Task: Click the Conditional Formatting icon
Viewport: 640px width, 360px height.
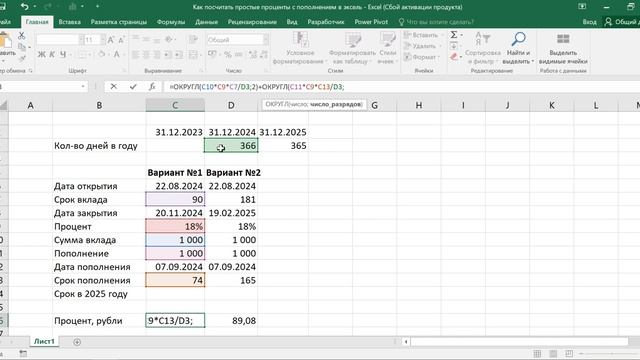Action: (x=300, y=40)
